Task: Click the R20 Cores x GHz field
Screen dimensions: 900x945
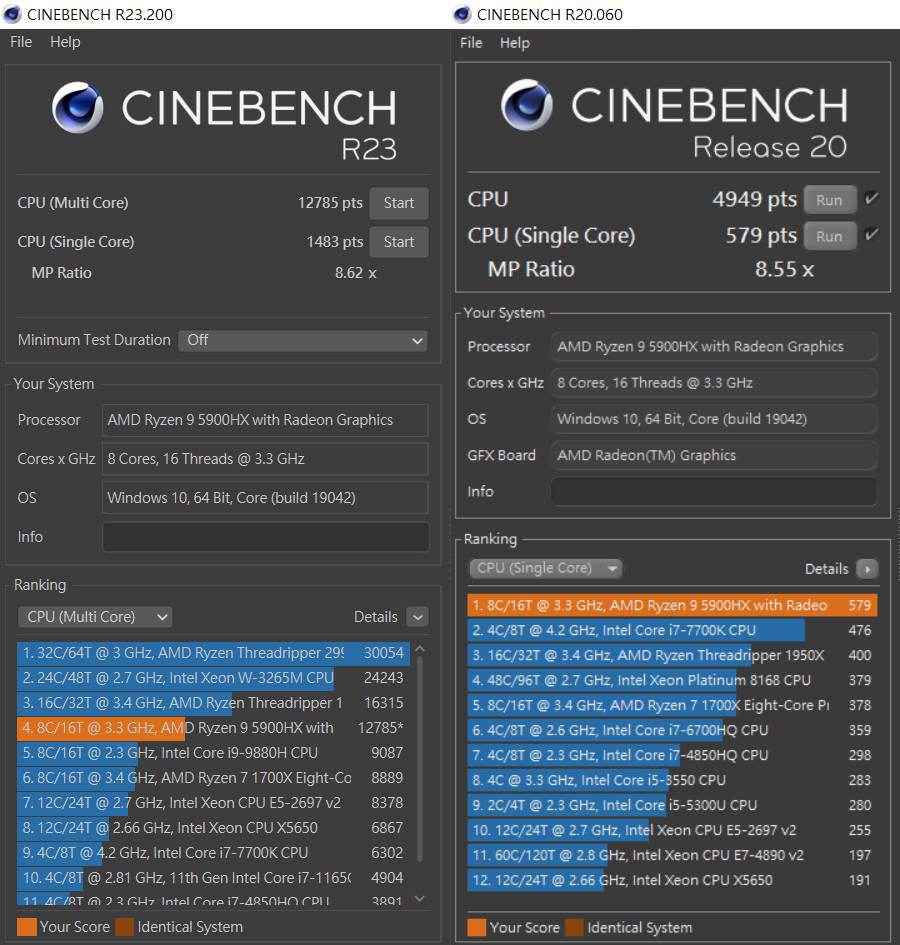Action: [x=714, y=383]
